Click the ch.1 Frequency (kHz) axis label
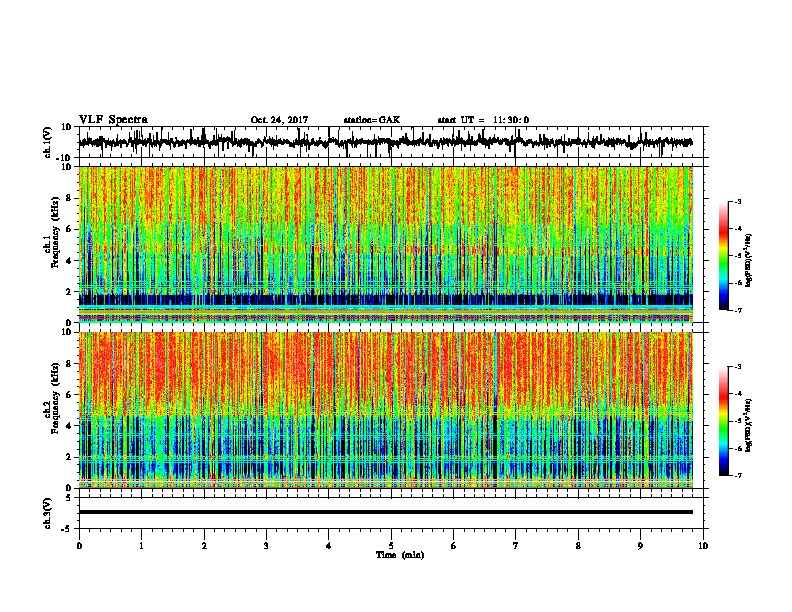This screenshot has height=612, width=792. tap(51, 232)
